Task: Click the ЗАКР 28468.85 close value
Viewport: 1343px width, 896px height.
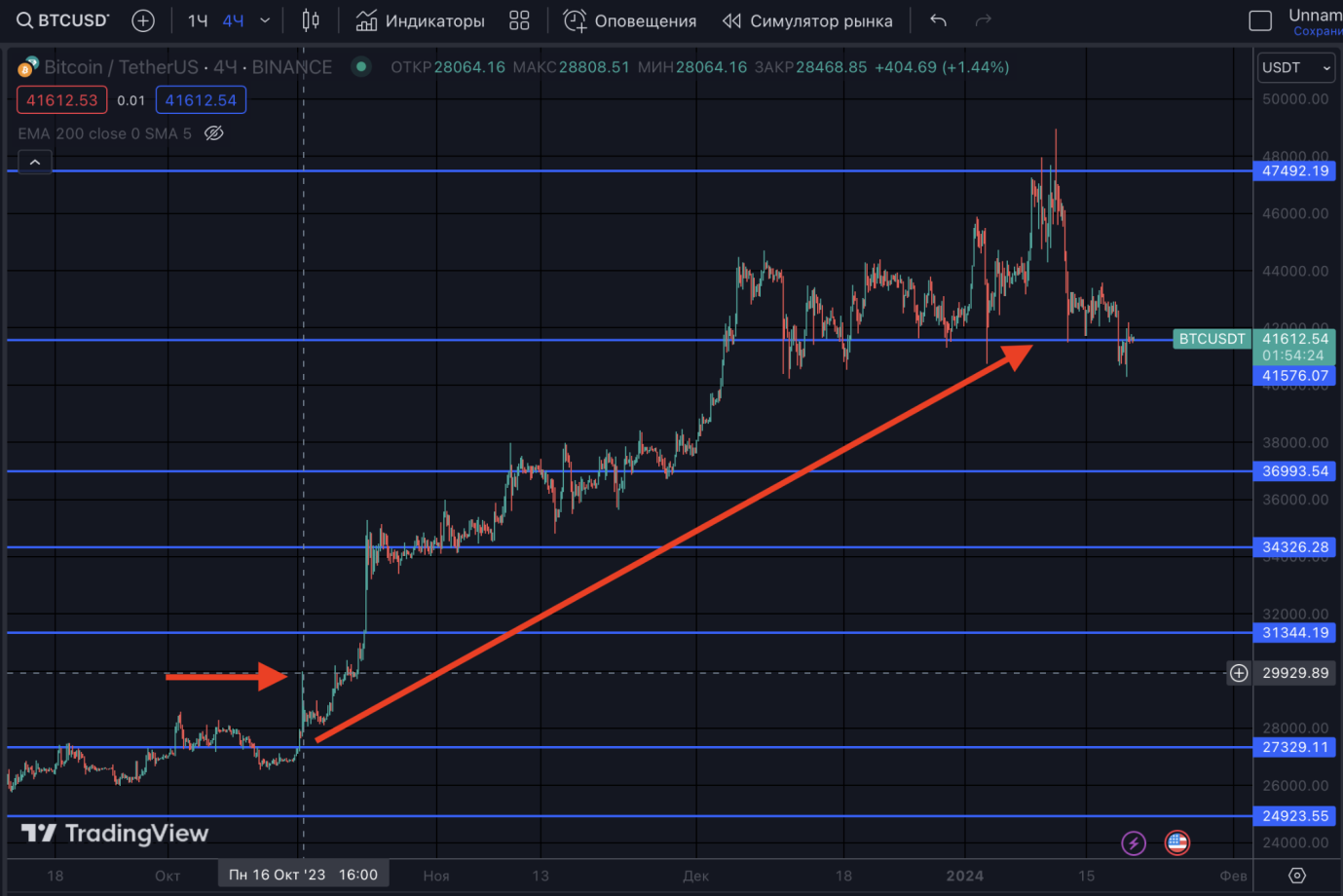Action: (810, 67)
